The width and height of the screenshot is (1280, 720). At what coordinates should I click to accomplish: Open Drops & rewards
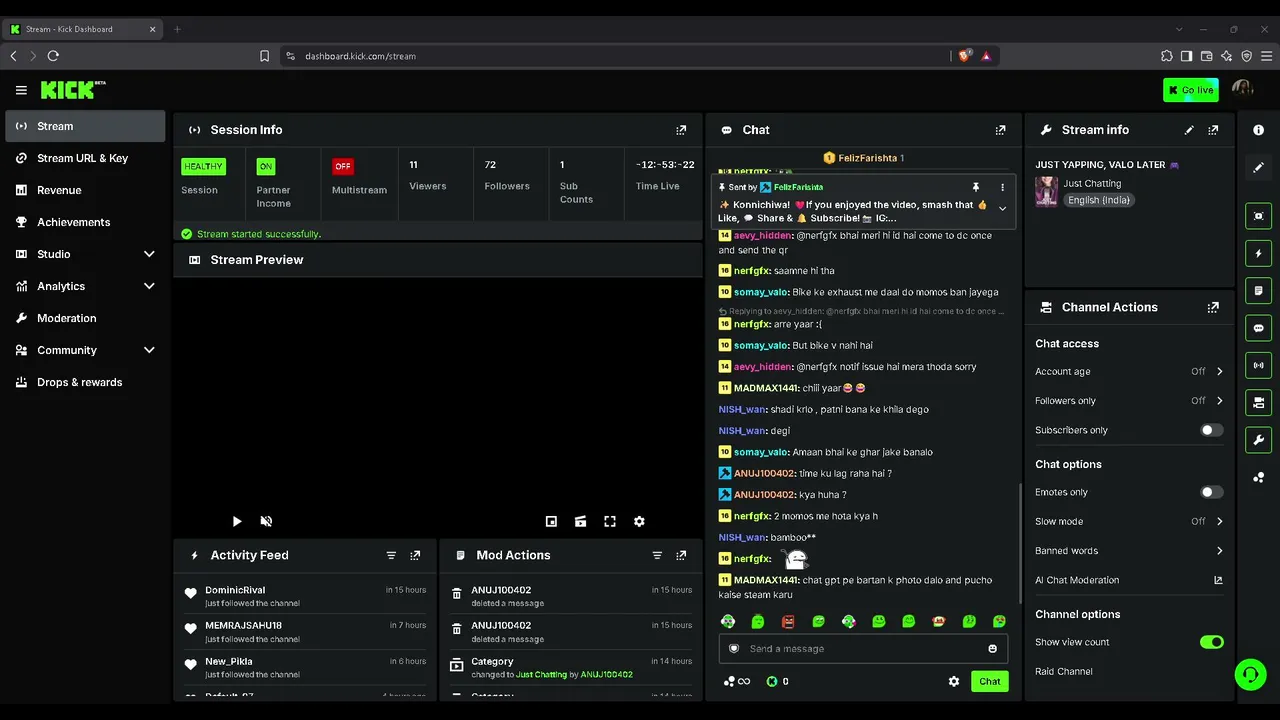pyautogui.click(x=85, y=382)
